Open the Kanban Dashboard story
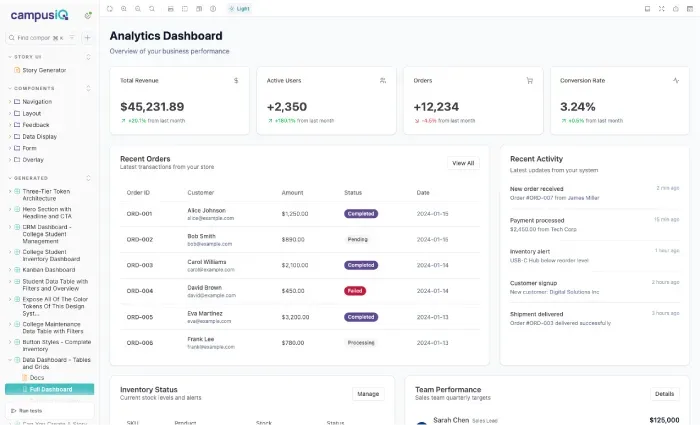This screenshot has width=700, height=425. [x=48, y=269]
